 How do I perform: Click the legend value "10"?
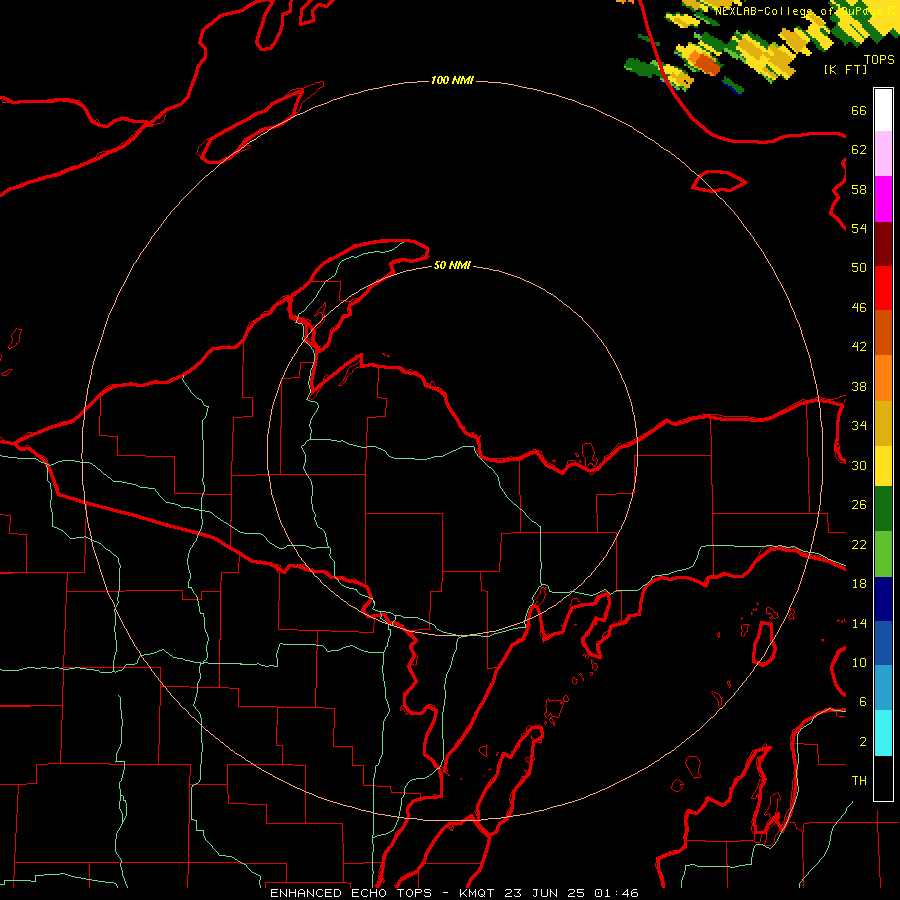pos(859,662)
